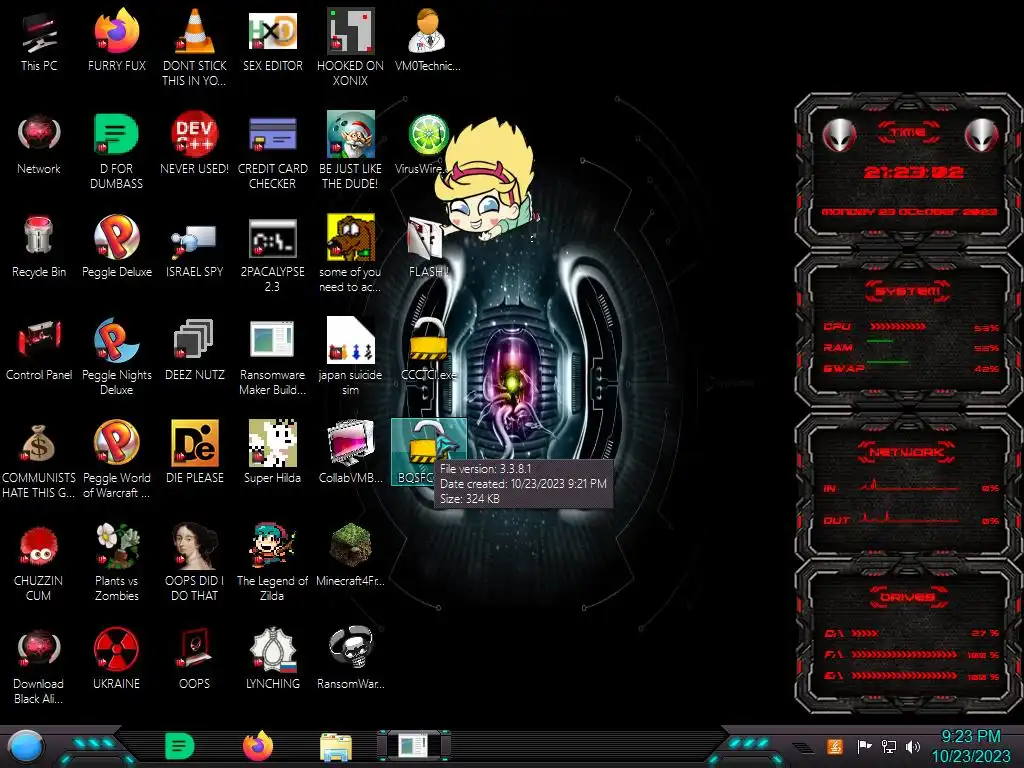Select the 'some of you need to ac...' dog icon

click(x=350, y=253)
